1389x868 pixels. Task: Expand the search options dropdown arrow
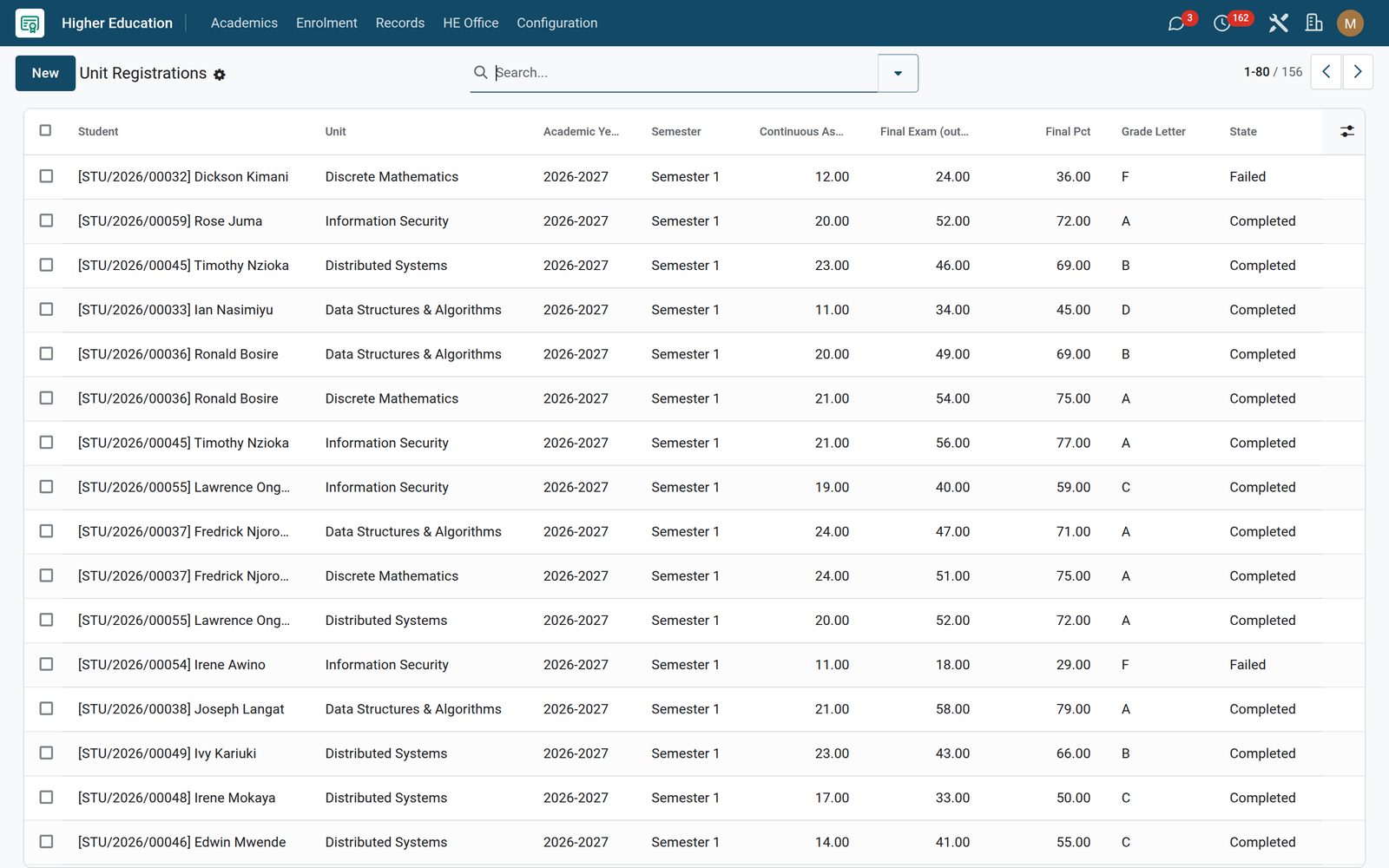pos(898,73)
